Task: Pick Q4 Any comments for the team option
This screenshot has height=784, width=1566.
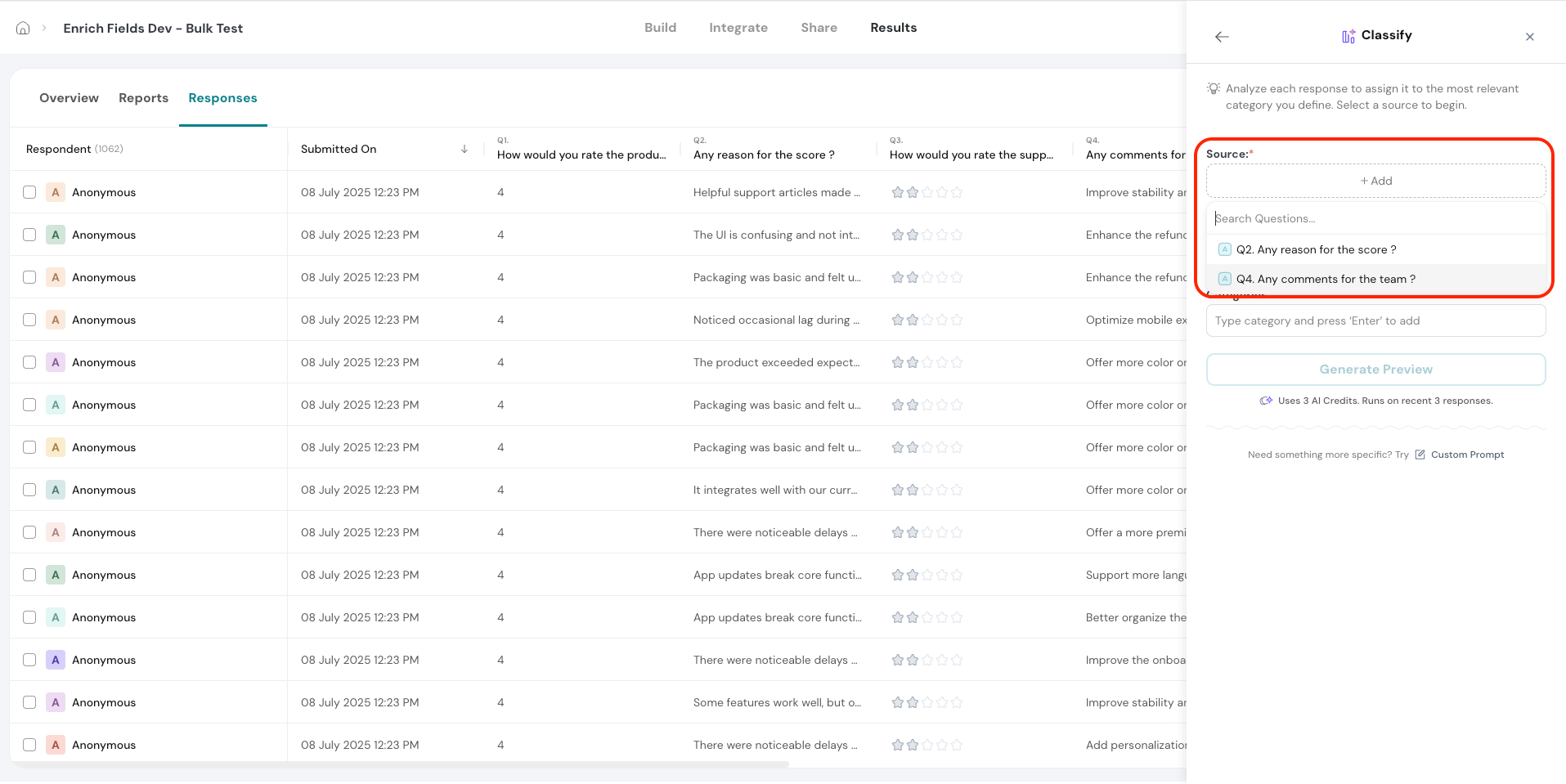Action: pos(1325,279)
